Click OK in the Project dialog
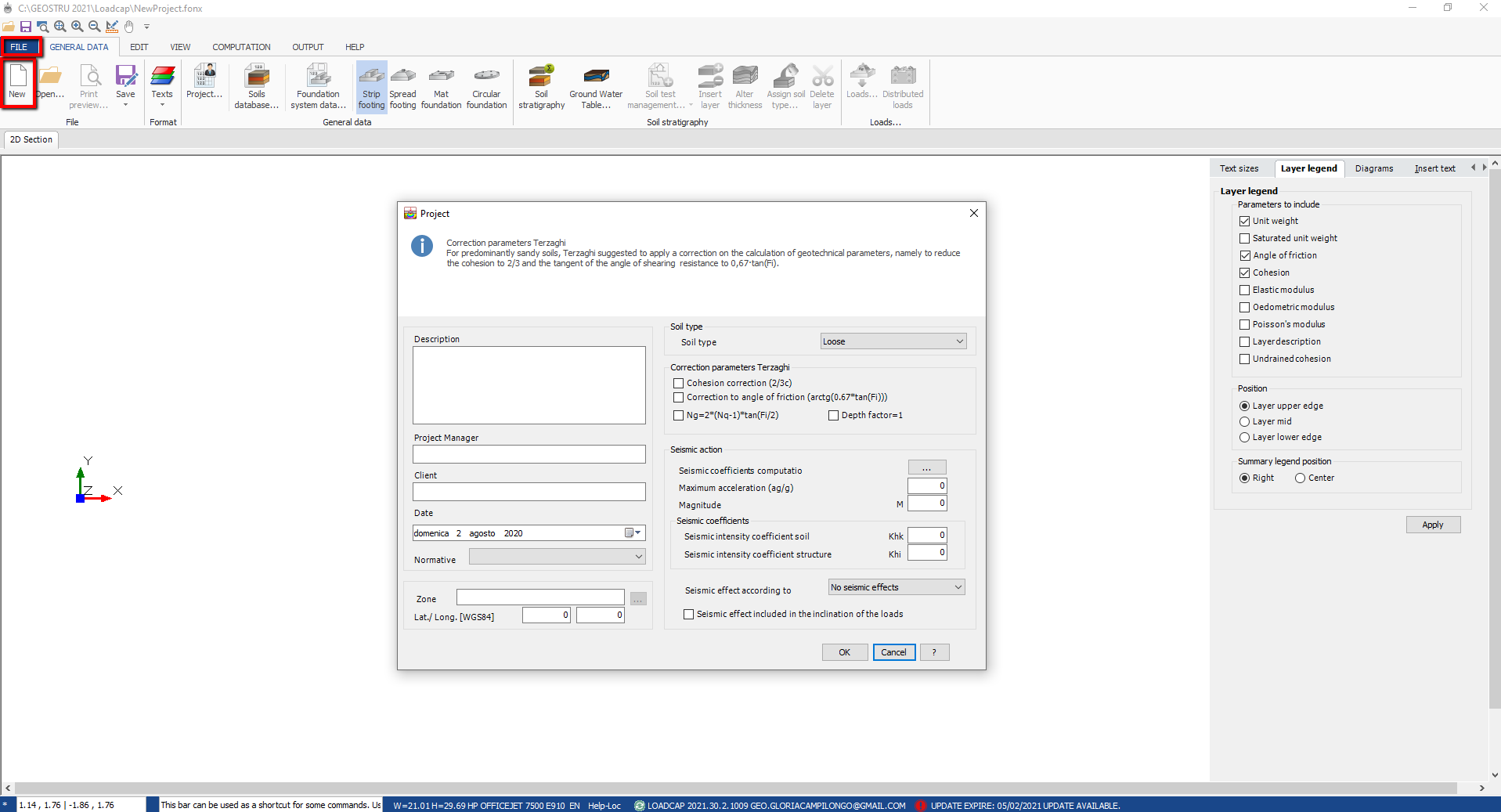Viewport: 1501px width, 812px height. pos(845,652)
